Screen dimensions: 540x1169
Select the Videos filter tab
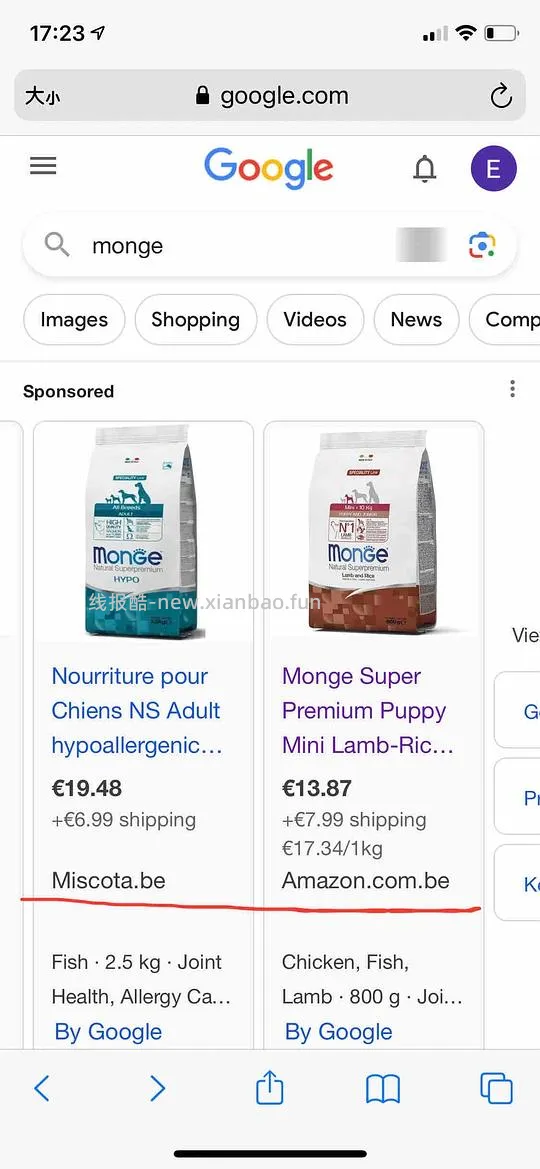(x=315, y=320)
